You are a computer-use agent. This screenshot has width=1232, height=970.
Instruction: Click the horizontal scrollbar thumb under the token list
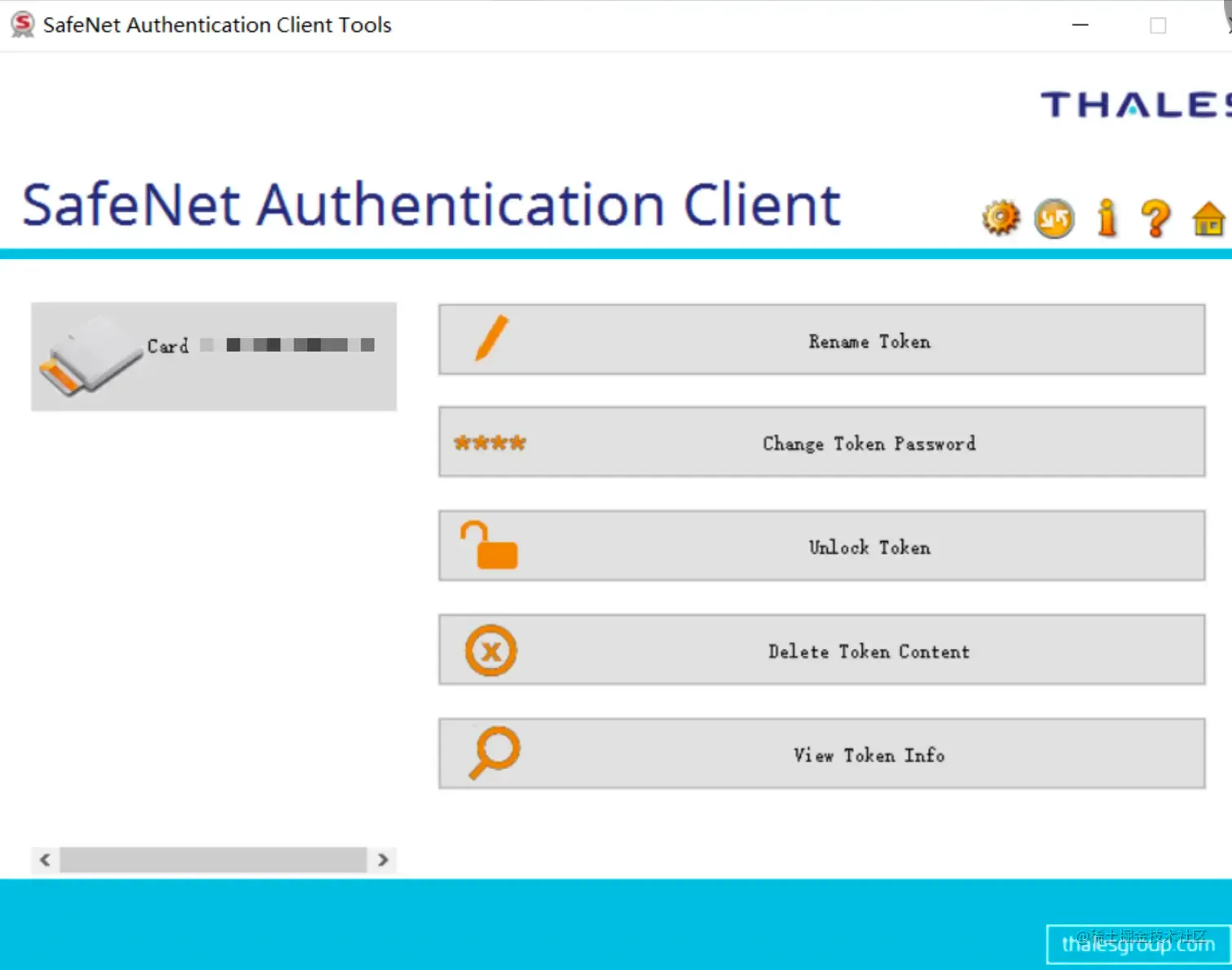click(x=213, y=860)
